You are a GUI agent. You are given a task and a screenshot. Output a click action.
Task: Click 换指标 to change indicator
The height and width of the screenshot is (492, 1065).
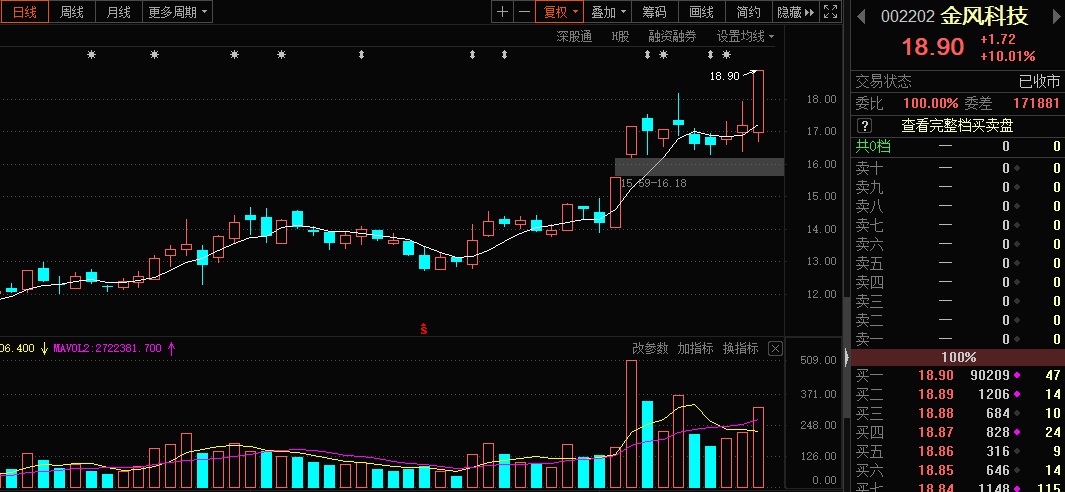(x=740, y=349)
